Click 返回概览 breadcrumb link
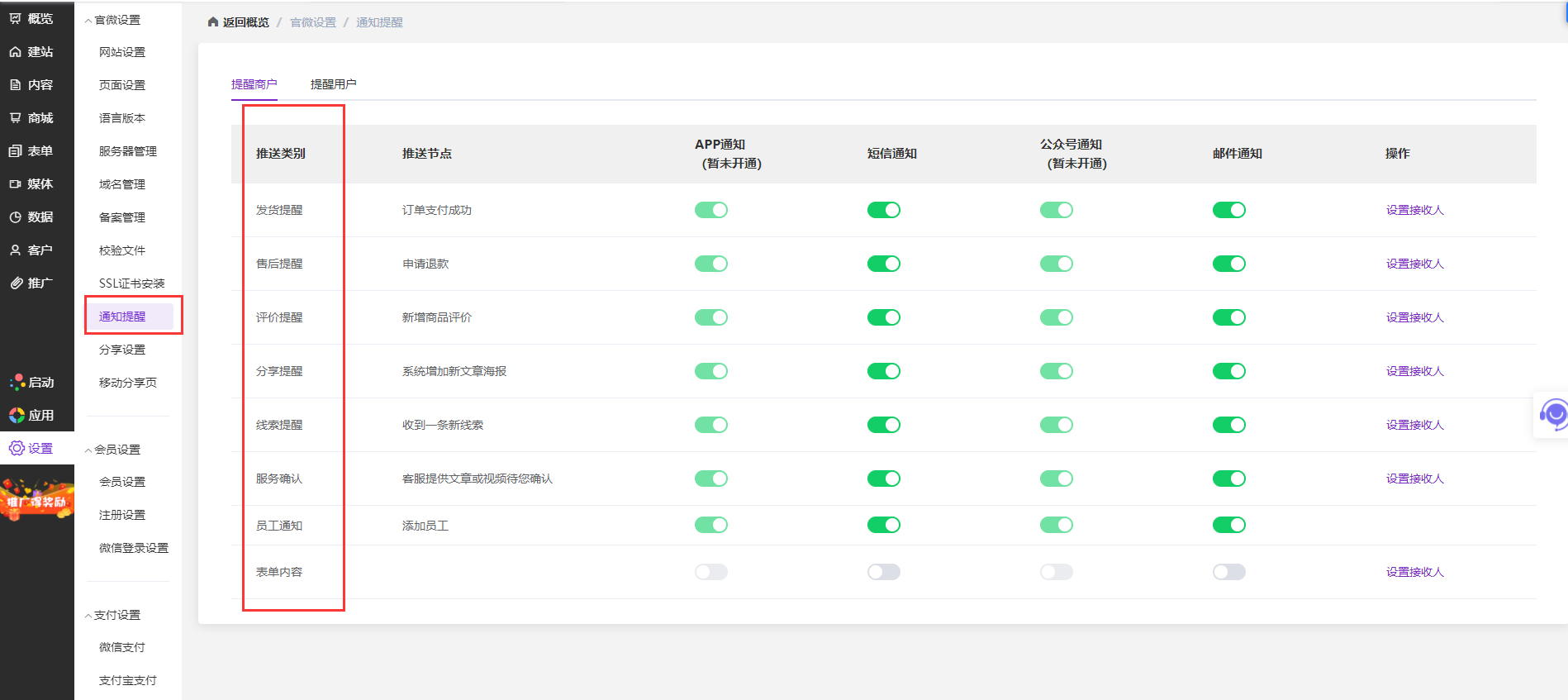Image resolution: width=1568 pixels, height=700 pixels. (x=245, y=22)
